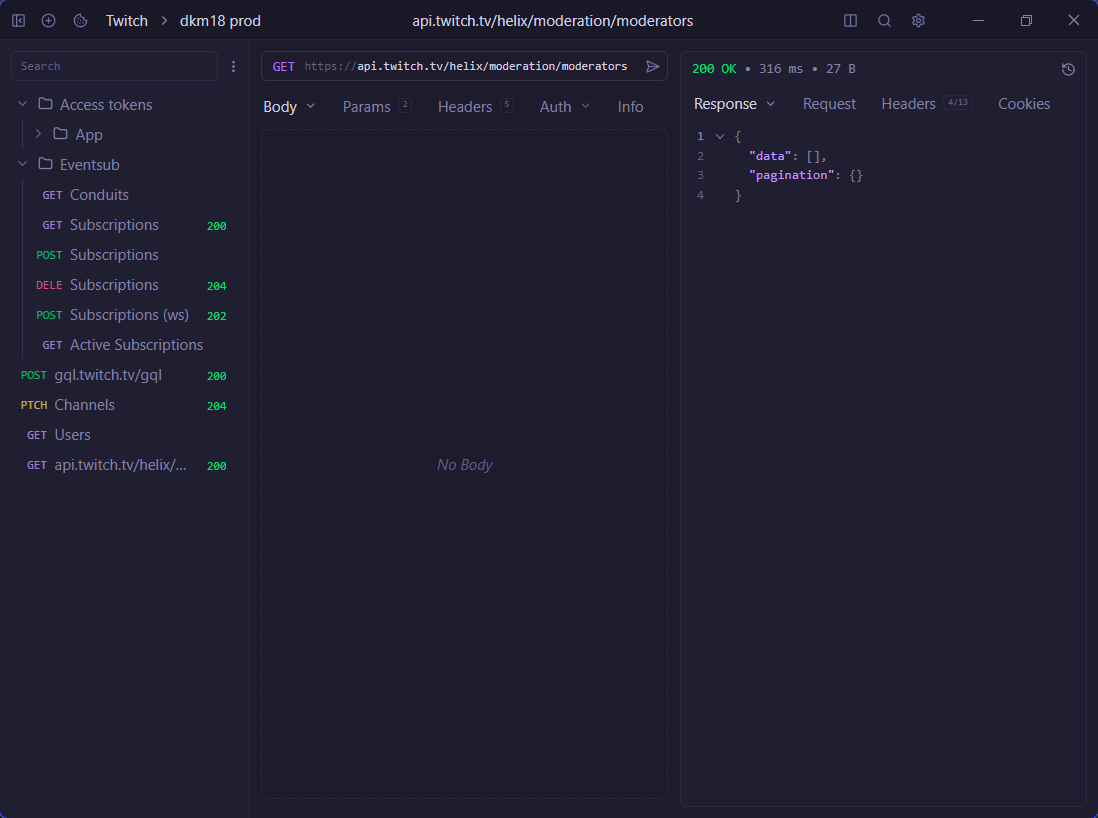
Task: Open the dkm18 prod environment breadcrumb
Action: point(220,21)
